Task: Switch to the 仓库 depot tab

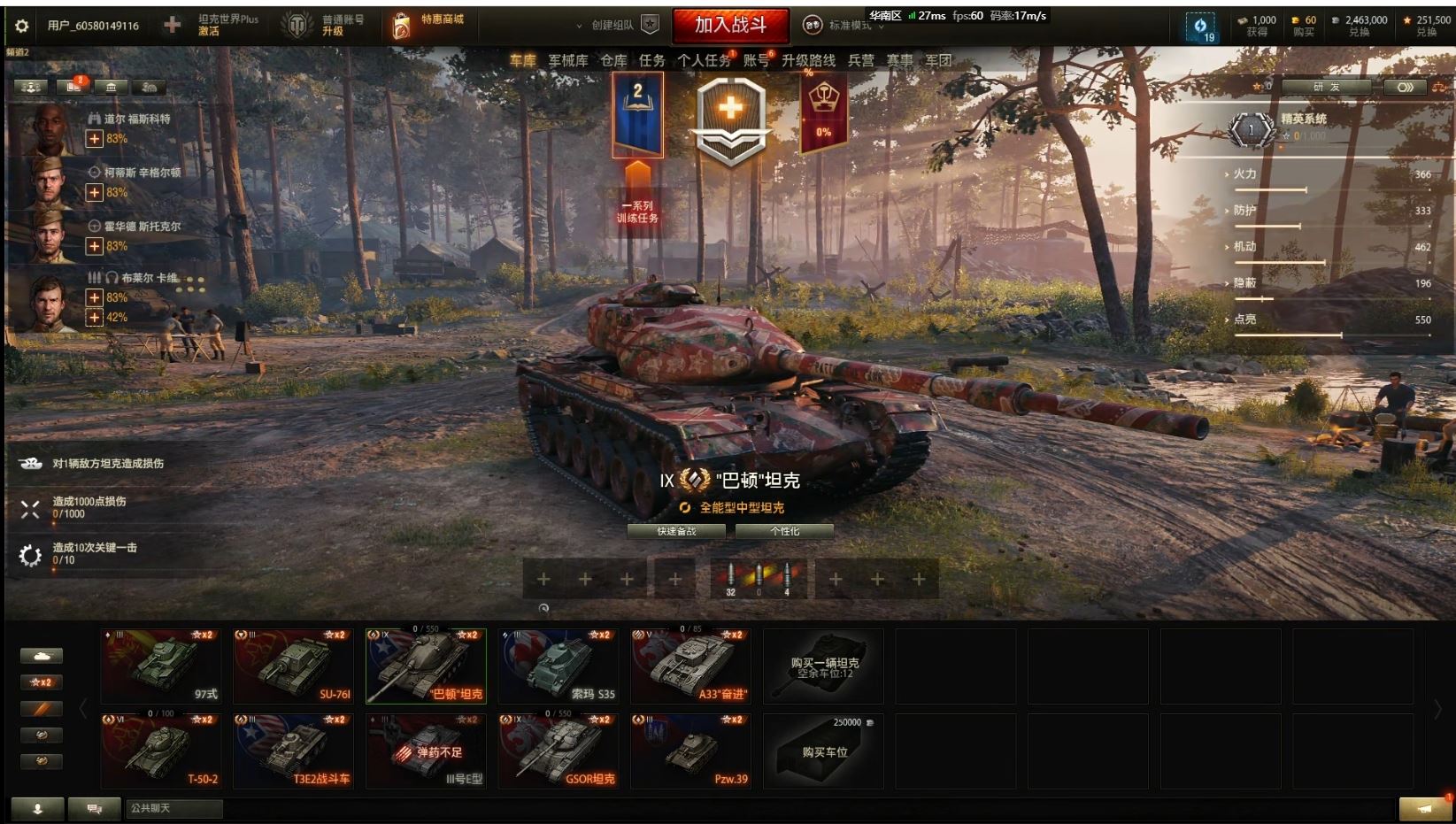Action: [x=613, y=60]
